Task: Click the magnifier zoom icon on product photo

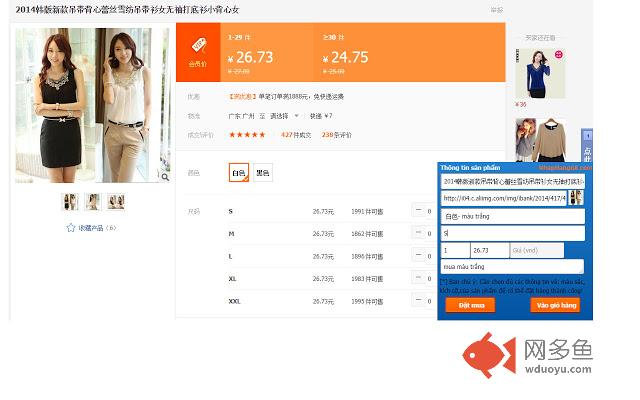Action: (164, 176)
